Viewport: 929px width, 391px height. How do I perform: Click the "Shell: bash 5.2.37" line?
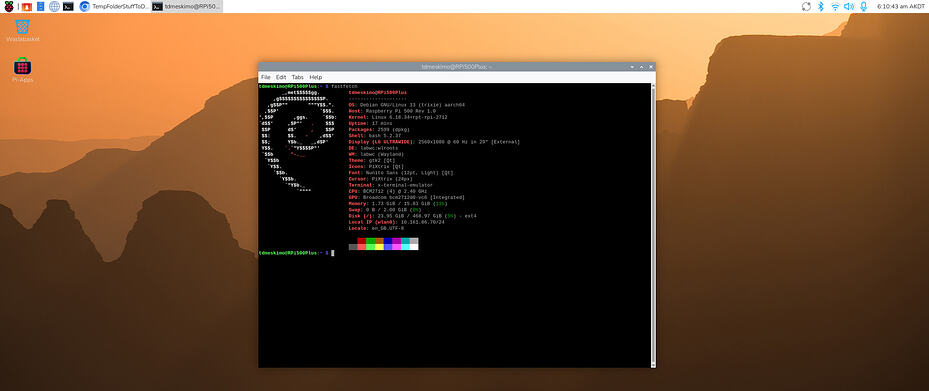tap(375, 136)
